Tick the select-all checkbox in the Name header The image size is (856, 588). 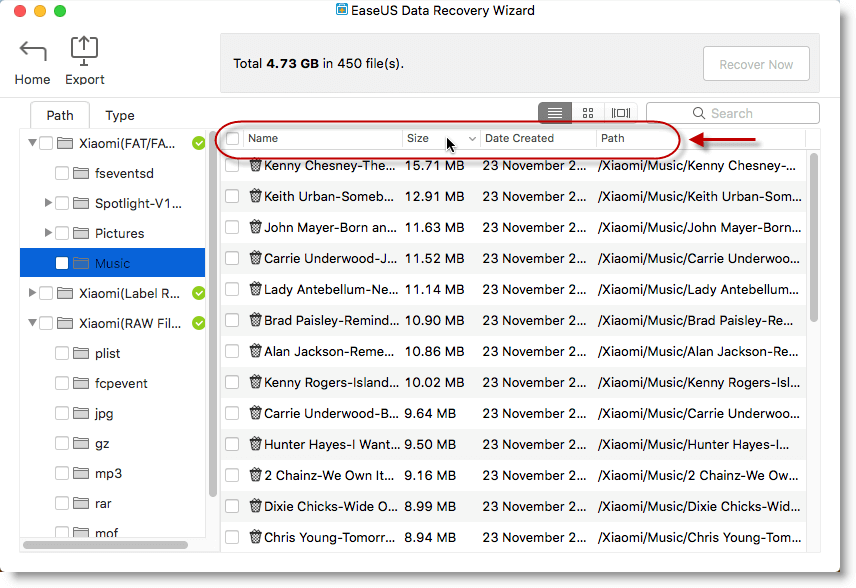(233, 138)
